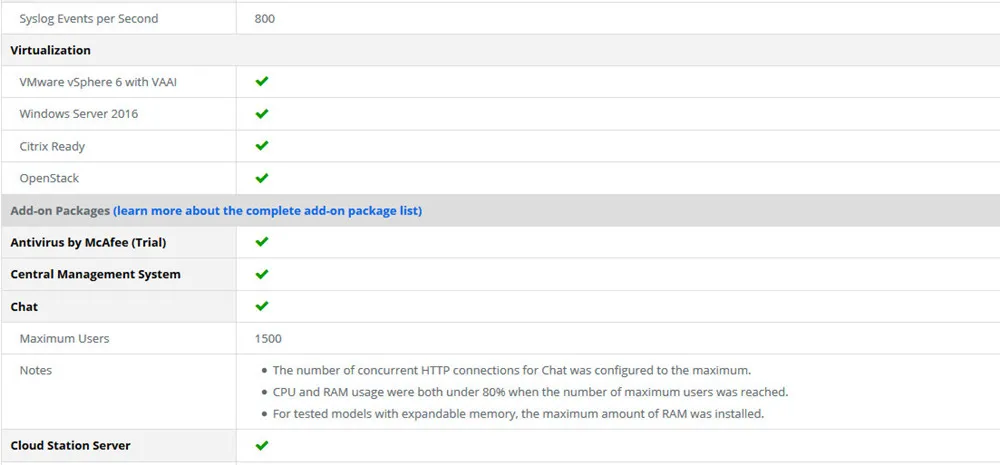This screenshot has width=1000, height=465.
Task: Click the Syslog value 800
Action: click(x=265, y=18)
